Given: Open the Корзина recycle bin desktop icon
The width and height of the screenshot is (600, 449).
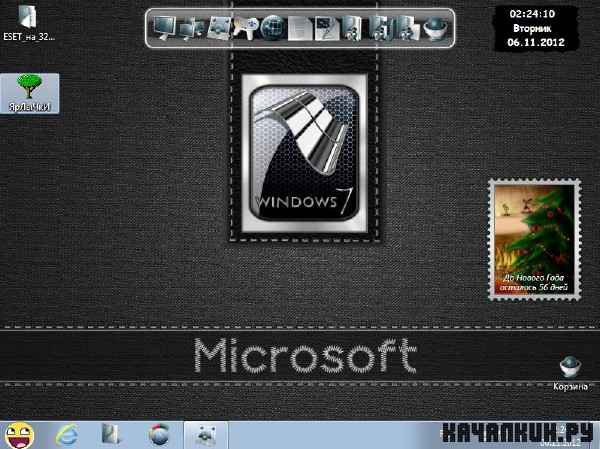Looking at the screenshot, I should tap(570, 373).
